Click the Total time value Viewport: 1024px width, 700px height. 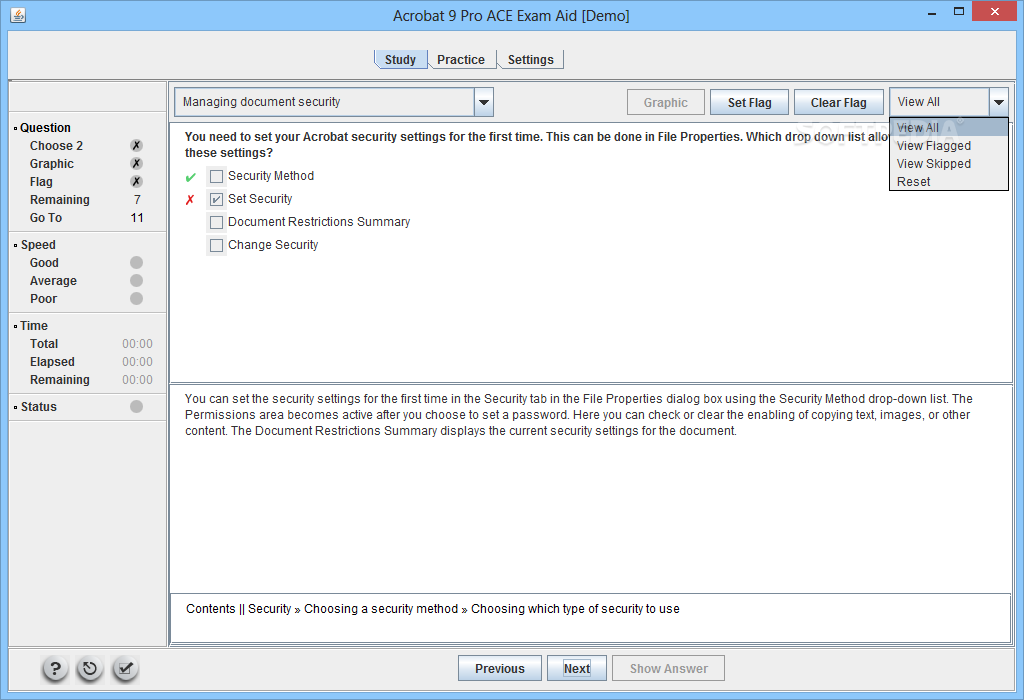tap(137, 343)
